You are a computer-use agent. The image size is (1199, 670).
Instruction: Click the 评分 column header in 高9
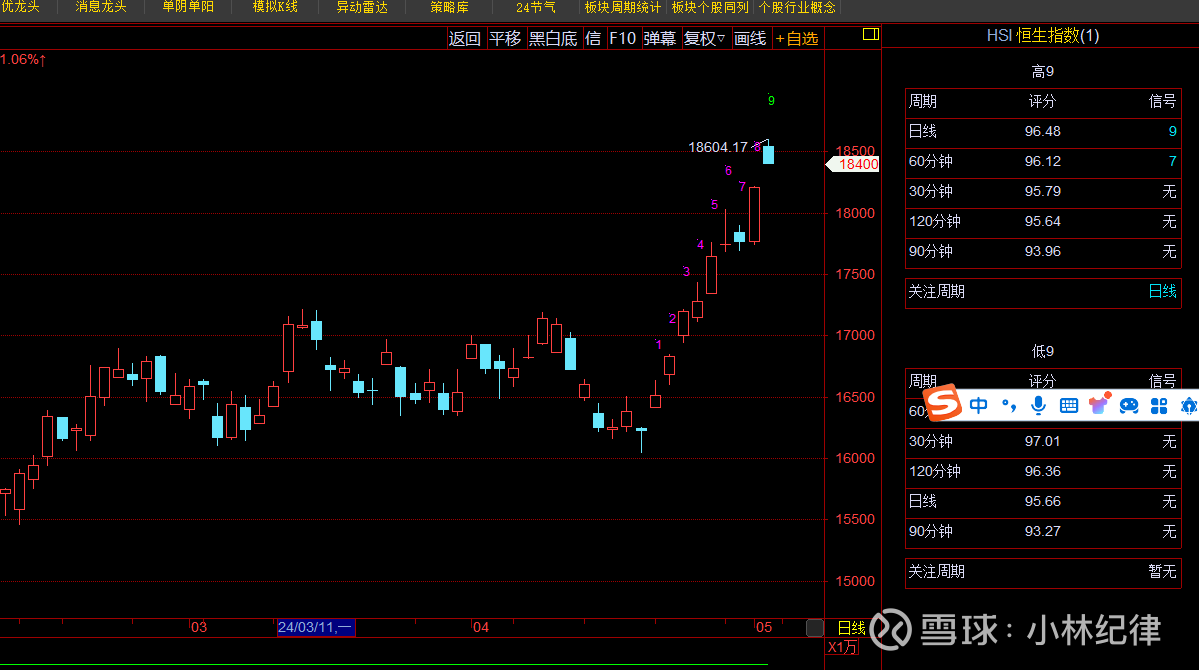coord(1042,102)
